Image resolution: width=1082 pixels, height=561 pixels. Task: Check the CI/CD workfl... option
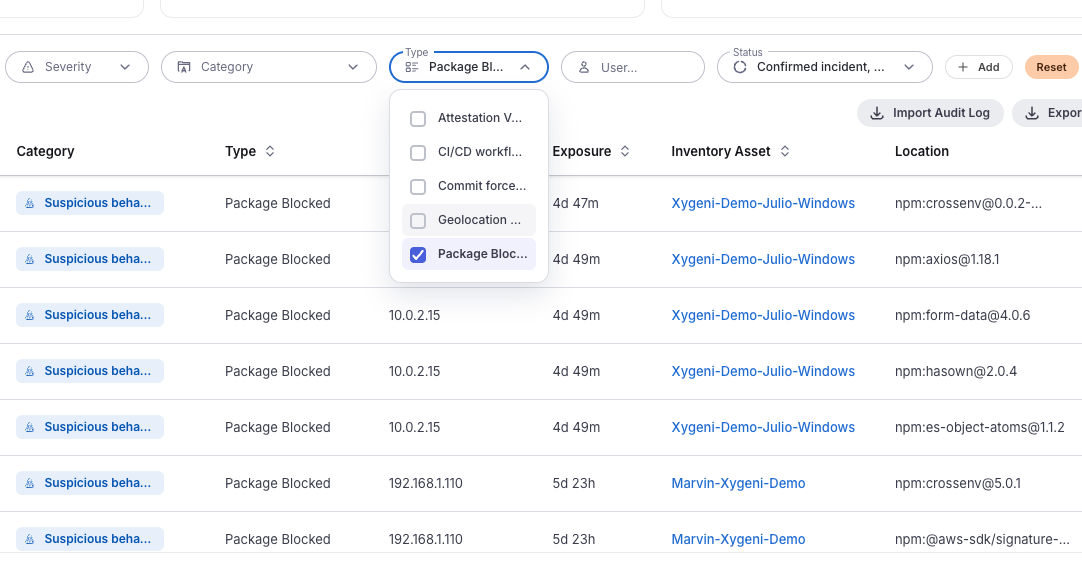pyautogui.click(x=418, y=152)
